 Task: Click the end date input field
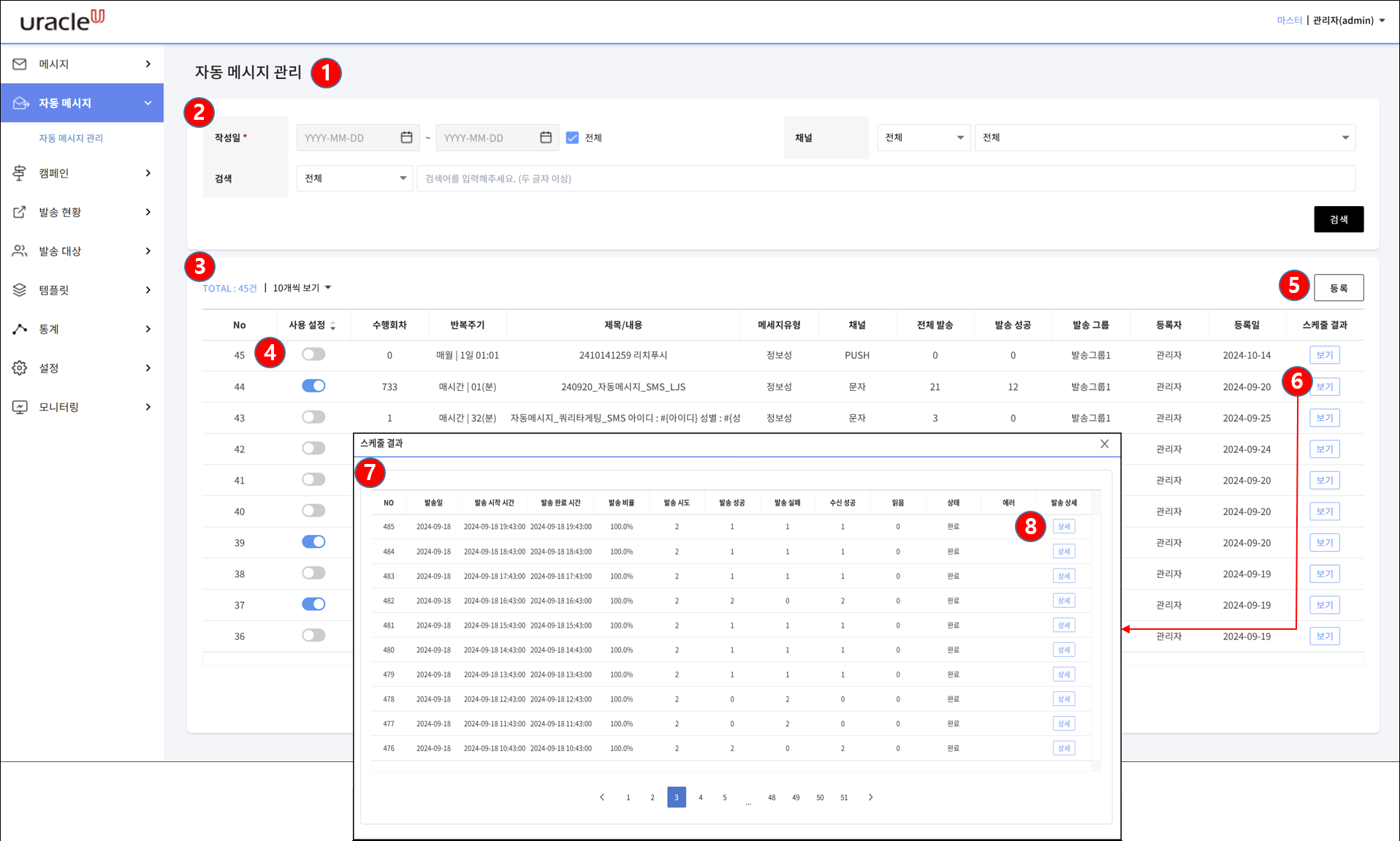tap(497, 137)
